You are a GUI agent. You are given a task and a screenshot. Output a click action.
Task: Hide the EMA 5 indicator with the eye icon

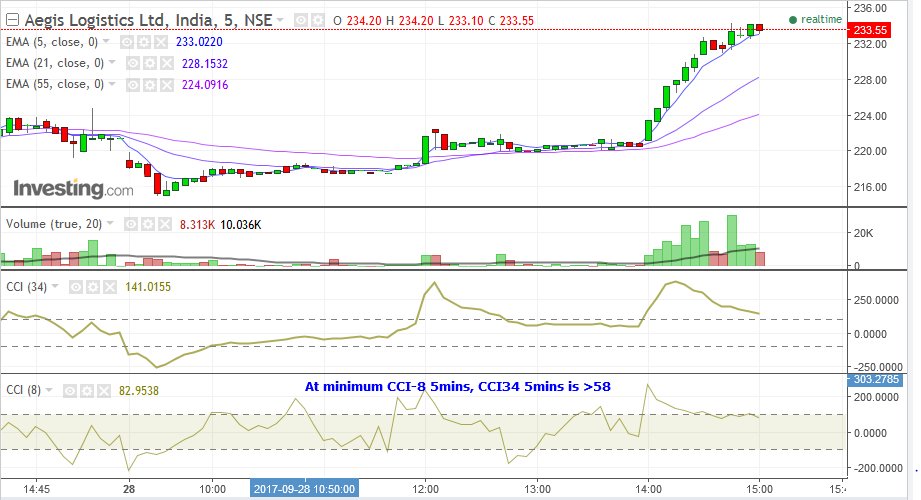pyautogui.click(x=127, y=42)
